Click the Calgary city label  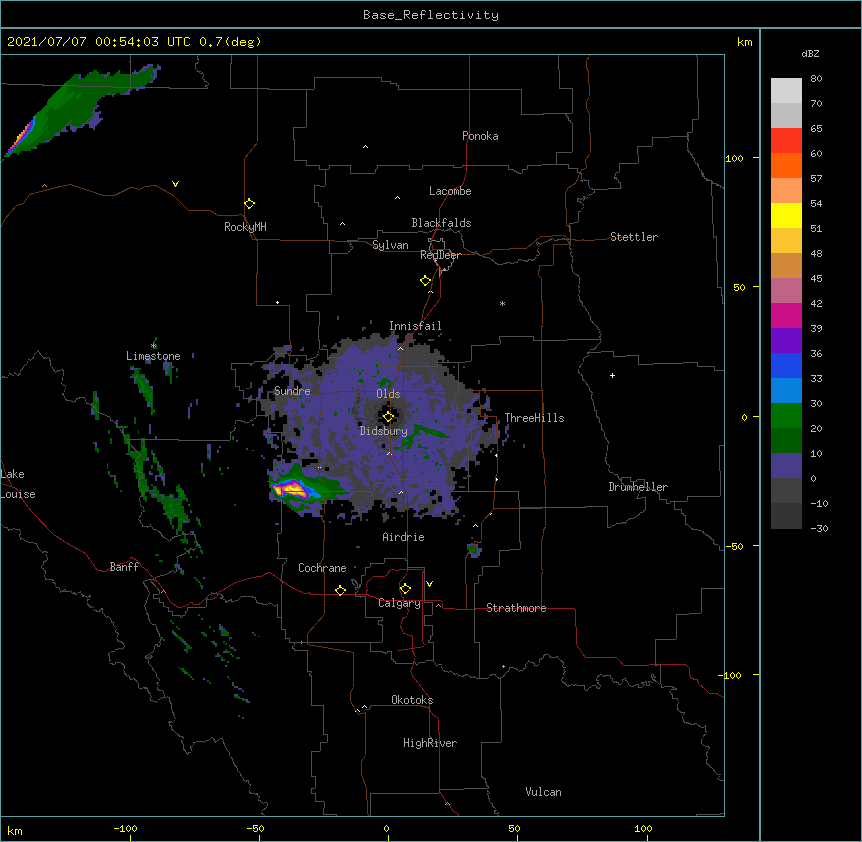click(x=399, y=603)
